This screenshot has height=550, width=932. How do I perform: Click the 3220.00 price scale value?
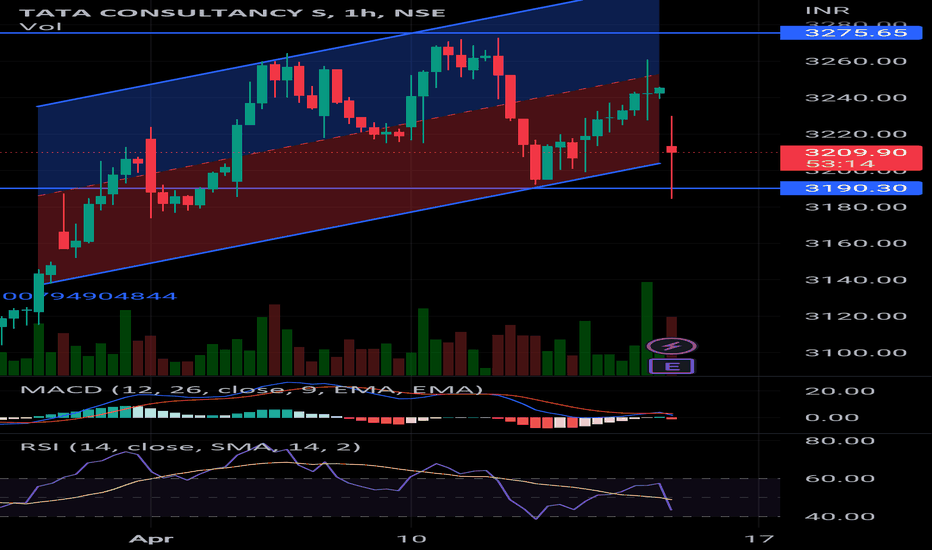tap(856, 134)
